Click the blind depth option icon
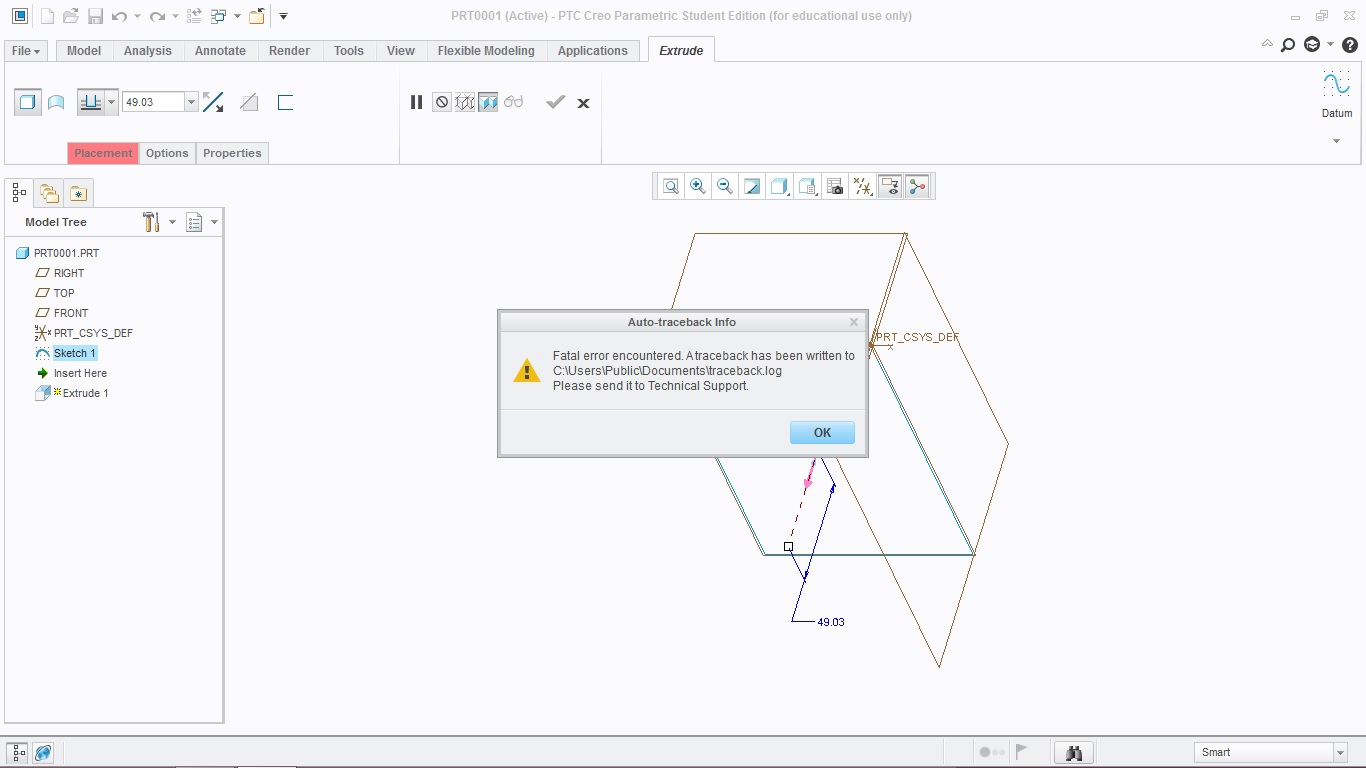Viewport: 1366px width, 768px height. coord(91,102)
